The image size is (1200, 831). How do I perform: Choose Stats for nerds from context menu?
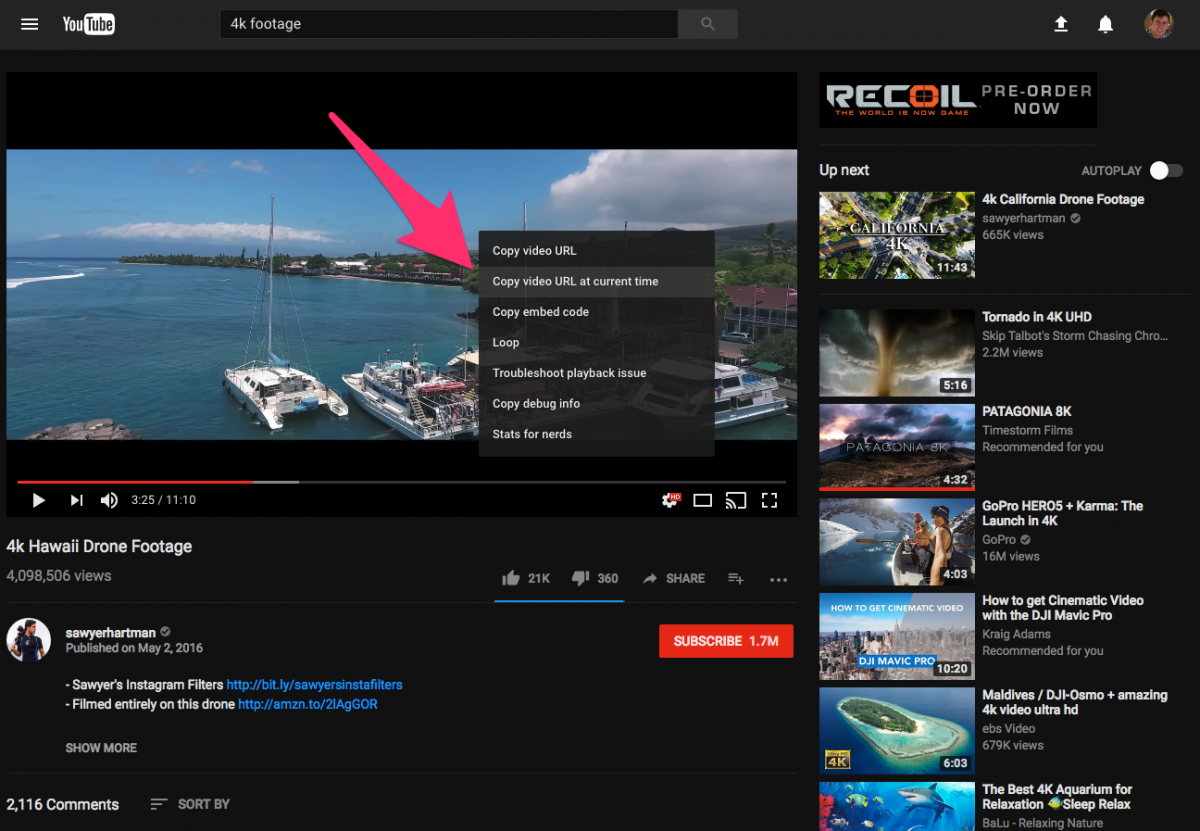tap(533, 434)
